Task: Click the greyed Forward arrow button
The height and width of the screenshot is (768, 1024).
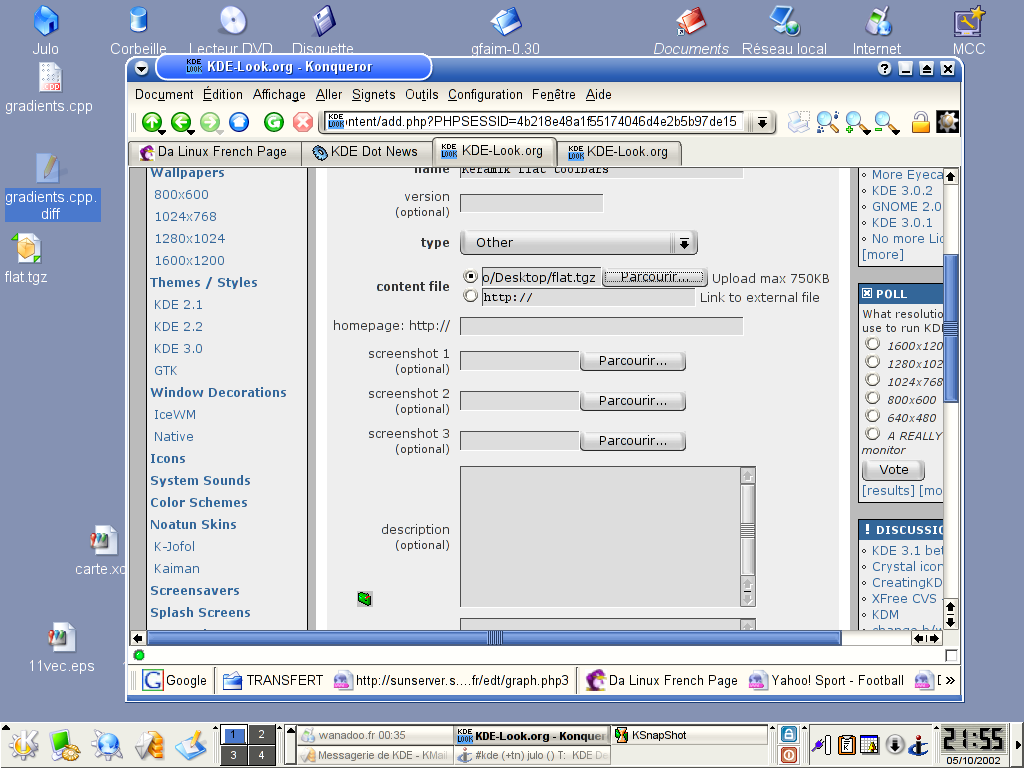Action: tap(210, 121)
